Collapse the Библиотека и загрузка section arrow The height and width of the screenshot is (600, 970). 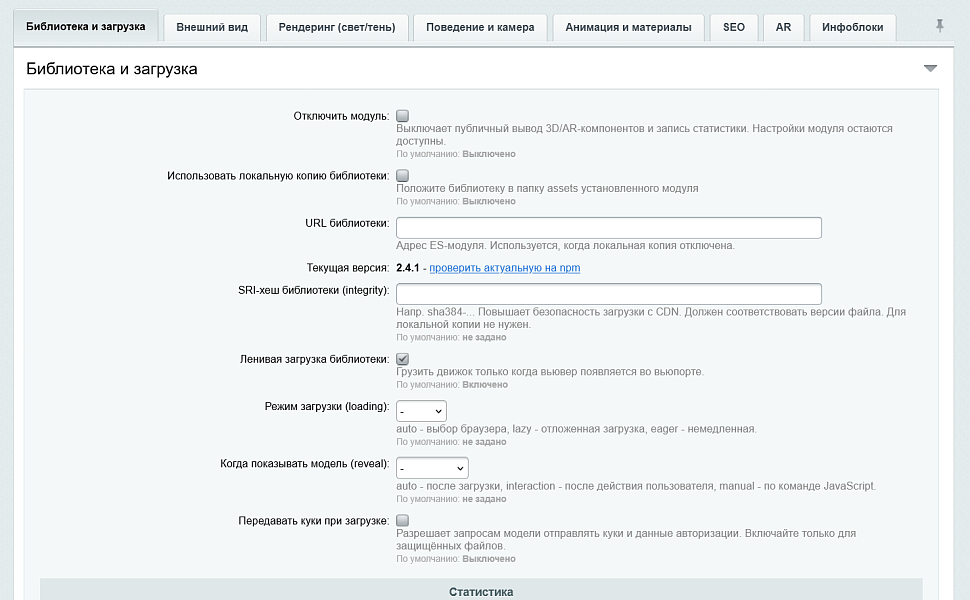point(930,68)
